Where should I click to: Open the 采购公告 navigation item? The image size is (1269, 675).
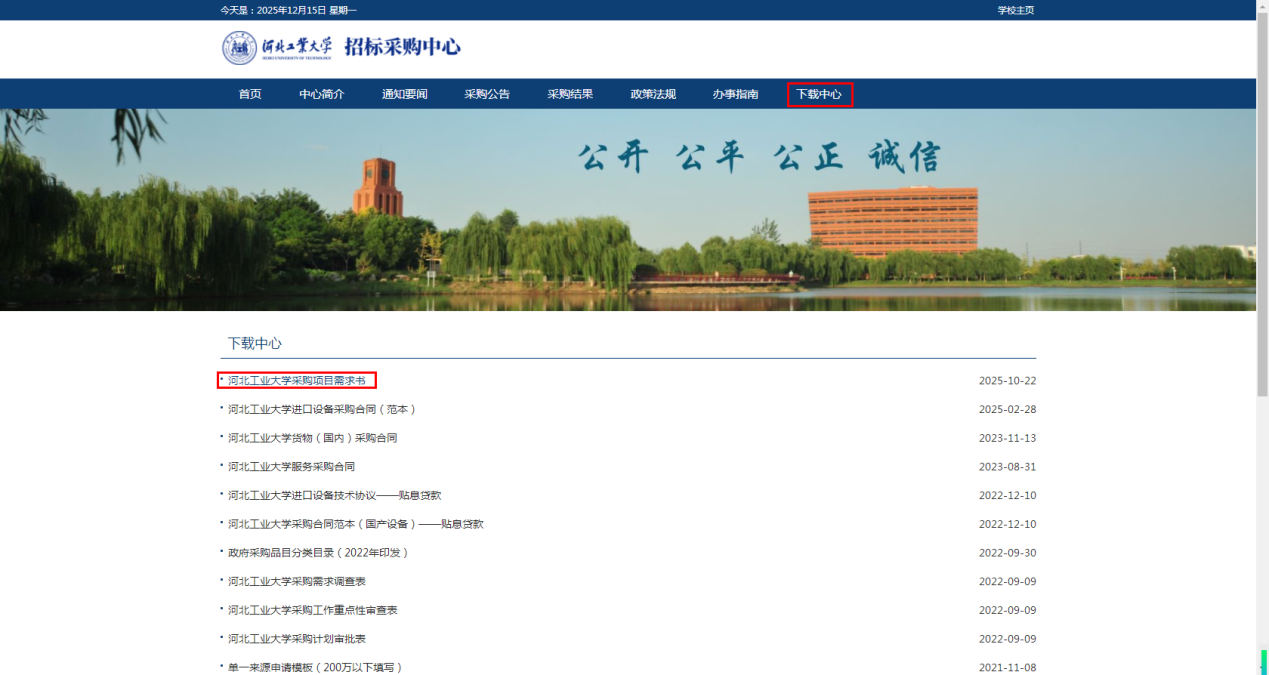(487, 94)
